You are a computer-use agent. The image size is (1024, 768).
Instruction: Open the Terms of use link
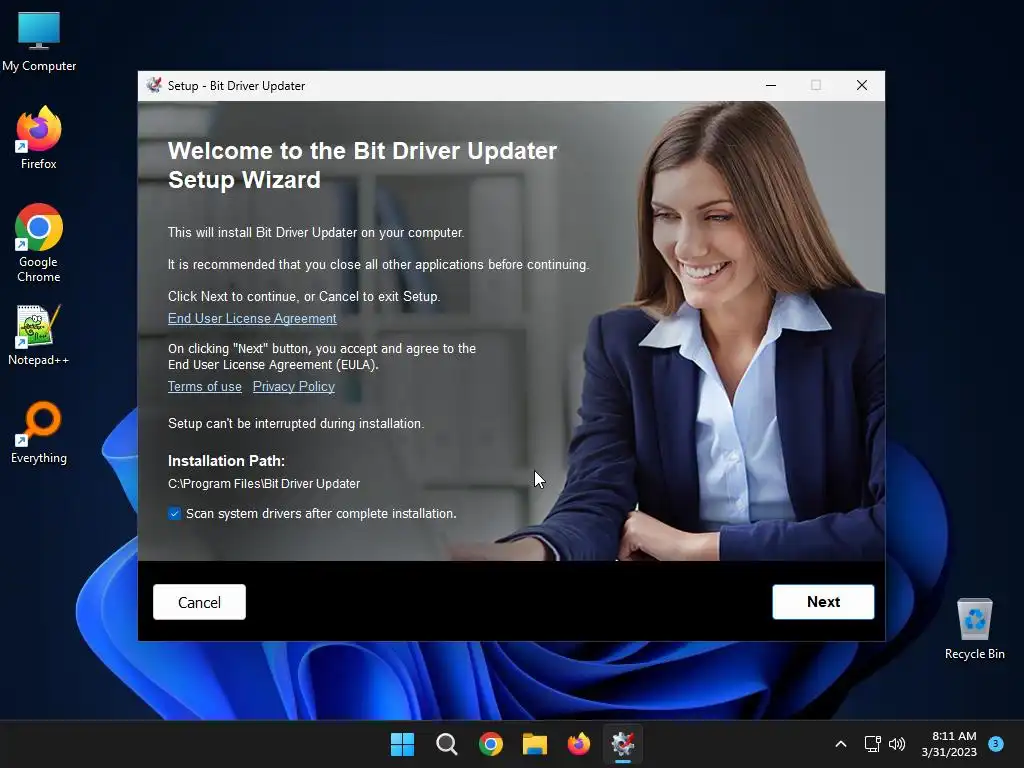pos(204,387)
